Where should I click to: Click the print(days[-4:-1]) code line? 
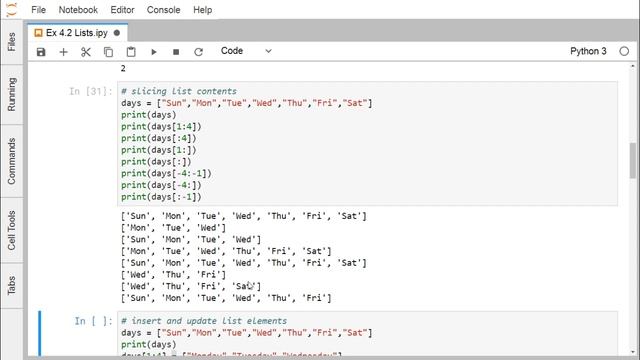coord(166,173)
